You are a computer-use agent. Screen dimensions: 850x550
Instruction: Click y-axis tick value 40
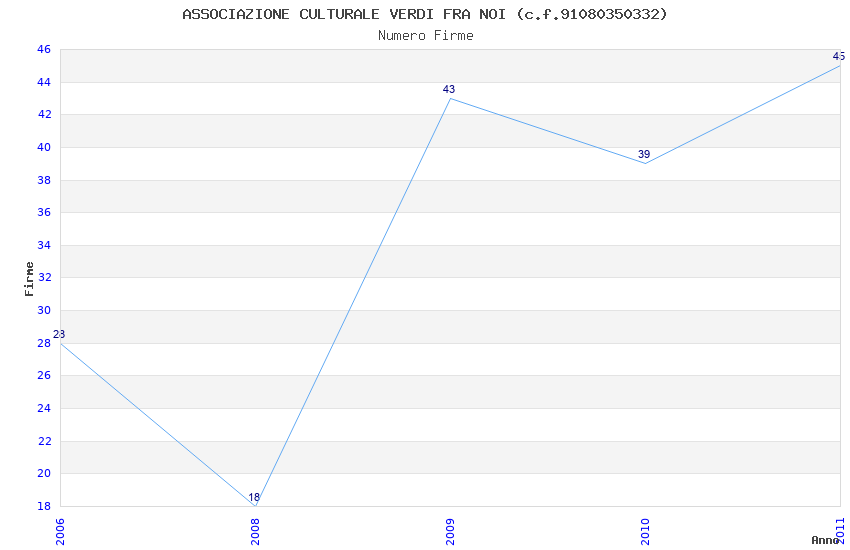(44, 147)
